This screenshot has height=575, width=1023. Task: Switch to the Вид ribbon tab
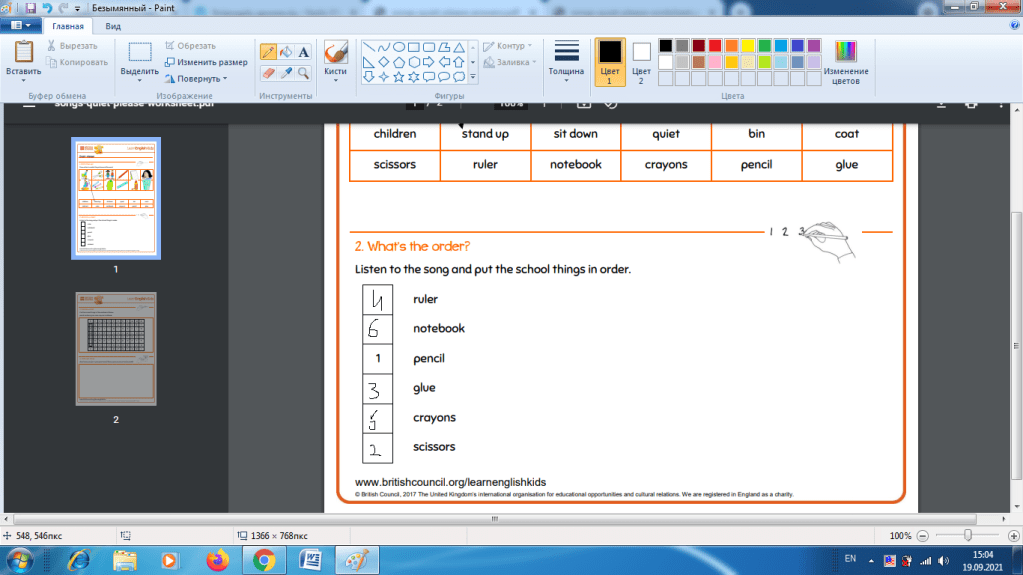tap(113, 28)
